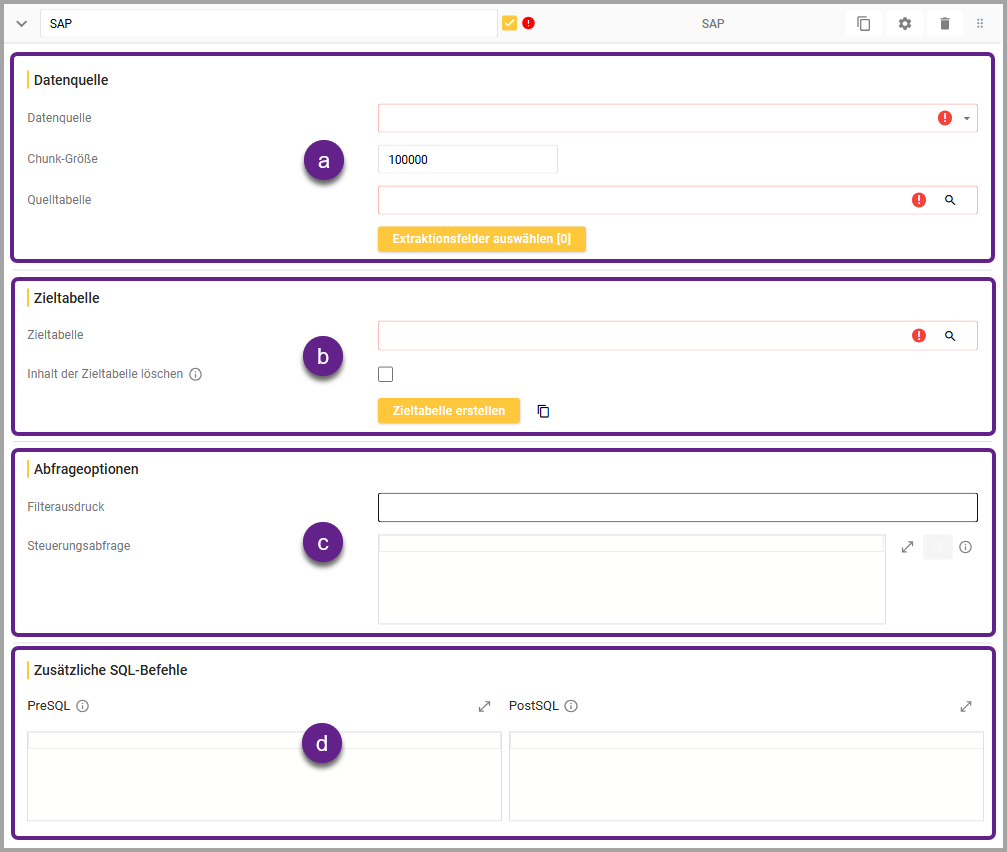Click info icon next to PostSQL
This screenshot has width=1007, height=852.
(x=571, y=706)
